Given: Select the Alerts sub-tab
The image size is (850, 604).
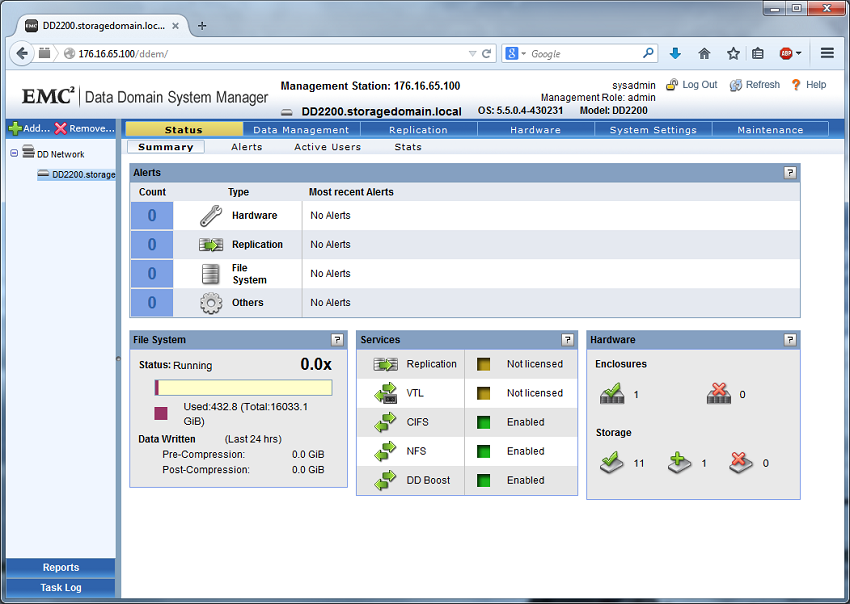Looking at the screenshot, I should (247, 147).
